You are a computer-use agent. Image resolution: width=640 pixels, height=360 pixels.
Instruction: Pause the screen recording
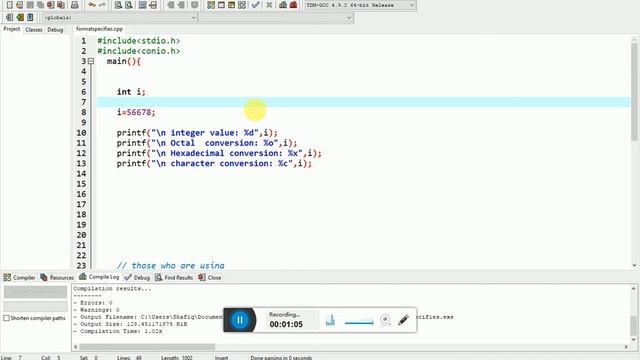point(240,320)
